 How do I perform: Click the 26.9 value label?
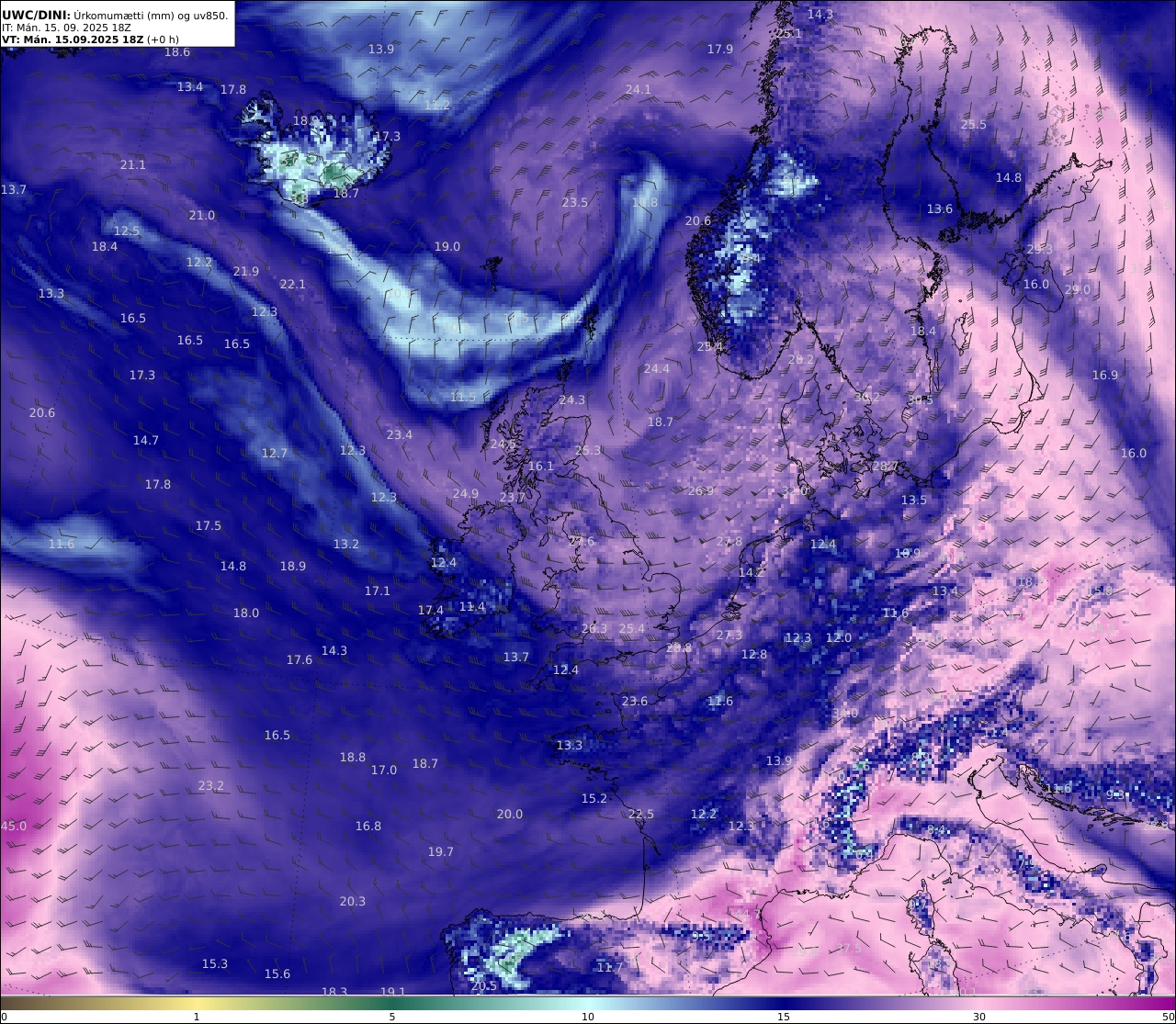click(x=700, y=491)
